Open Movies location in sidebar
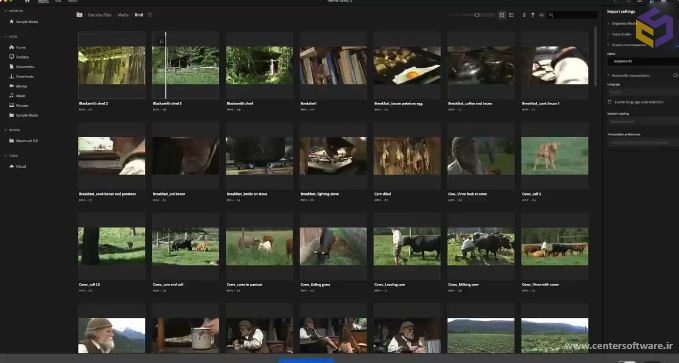The image size is (679, 363). 19,86
